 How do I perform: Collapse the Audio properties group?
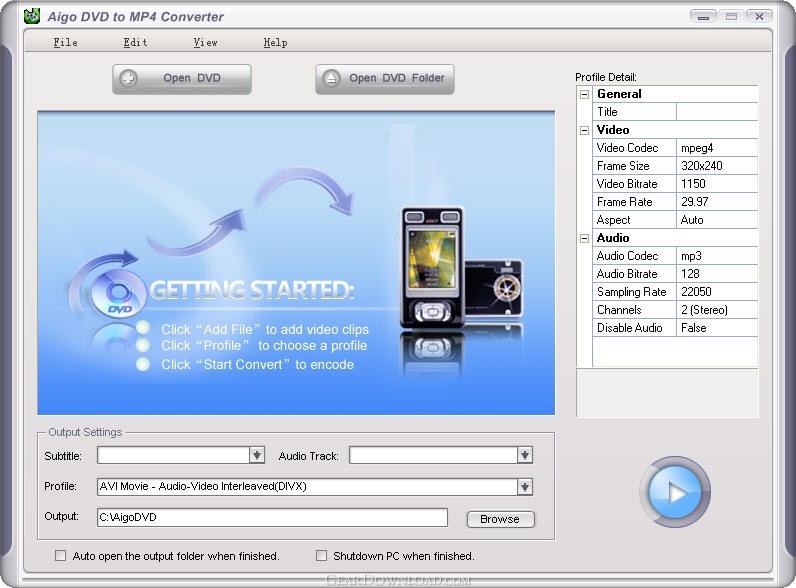585,238
